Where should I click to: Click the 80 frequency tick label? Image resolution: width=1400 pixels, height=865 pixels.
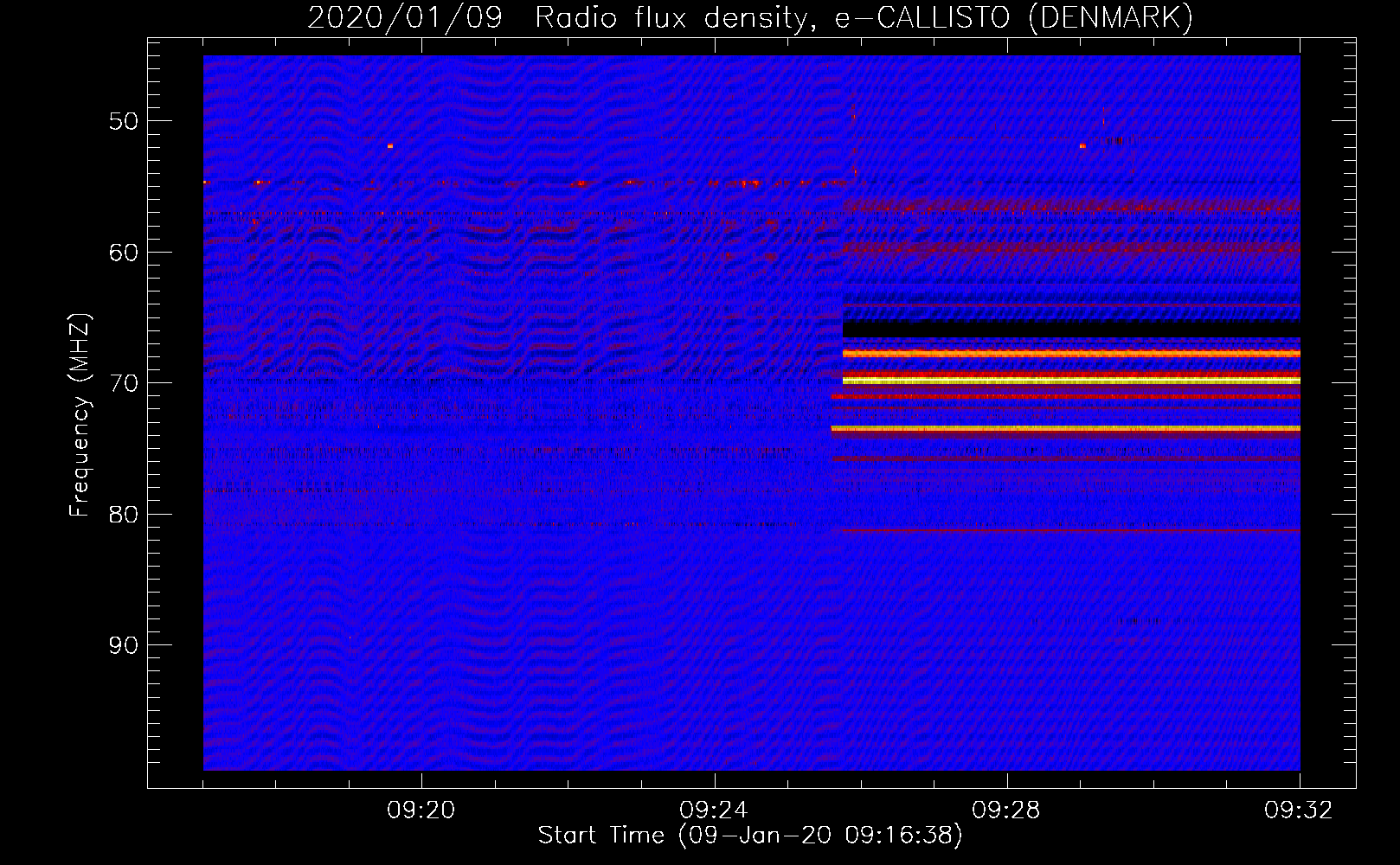[124, 515]
